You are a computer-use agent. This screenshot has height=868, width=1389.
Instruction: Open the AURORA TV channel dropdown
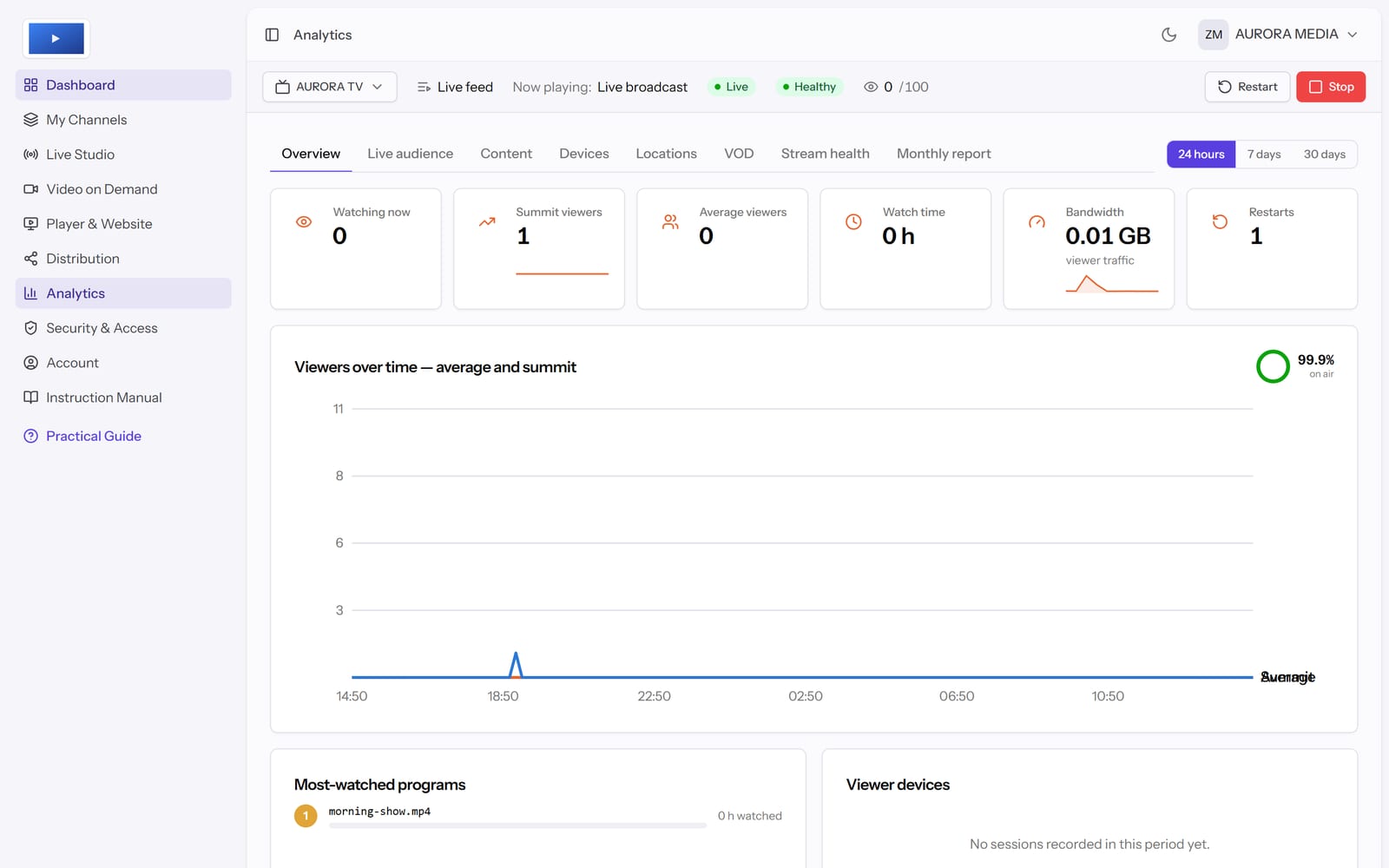pos(330,87)
